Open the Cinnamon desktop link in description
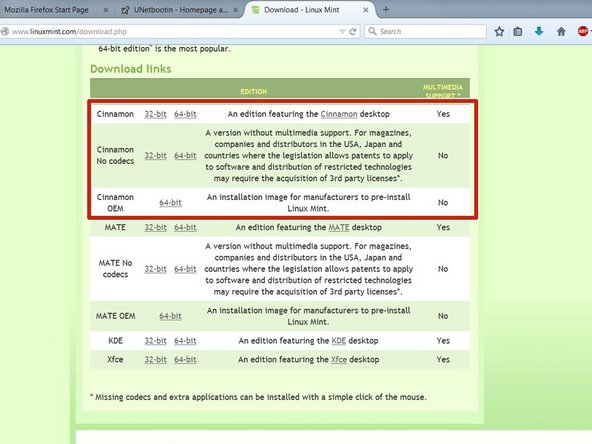 339,114
